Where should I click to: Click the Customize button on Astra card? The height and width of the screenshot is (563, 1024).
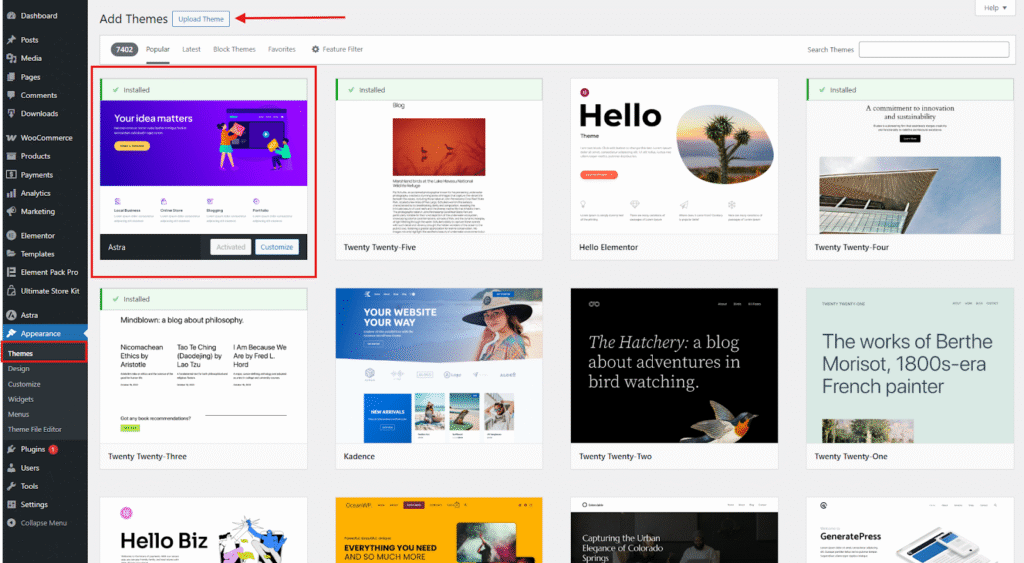point(277,247)
